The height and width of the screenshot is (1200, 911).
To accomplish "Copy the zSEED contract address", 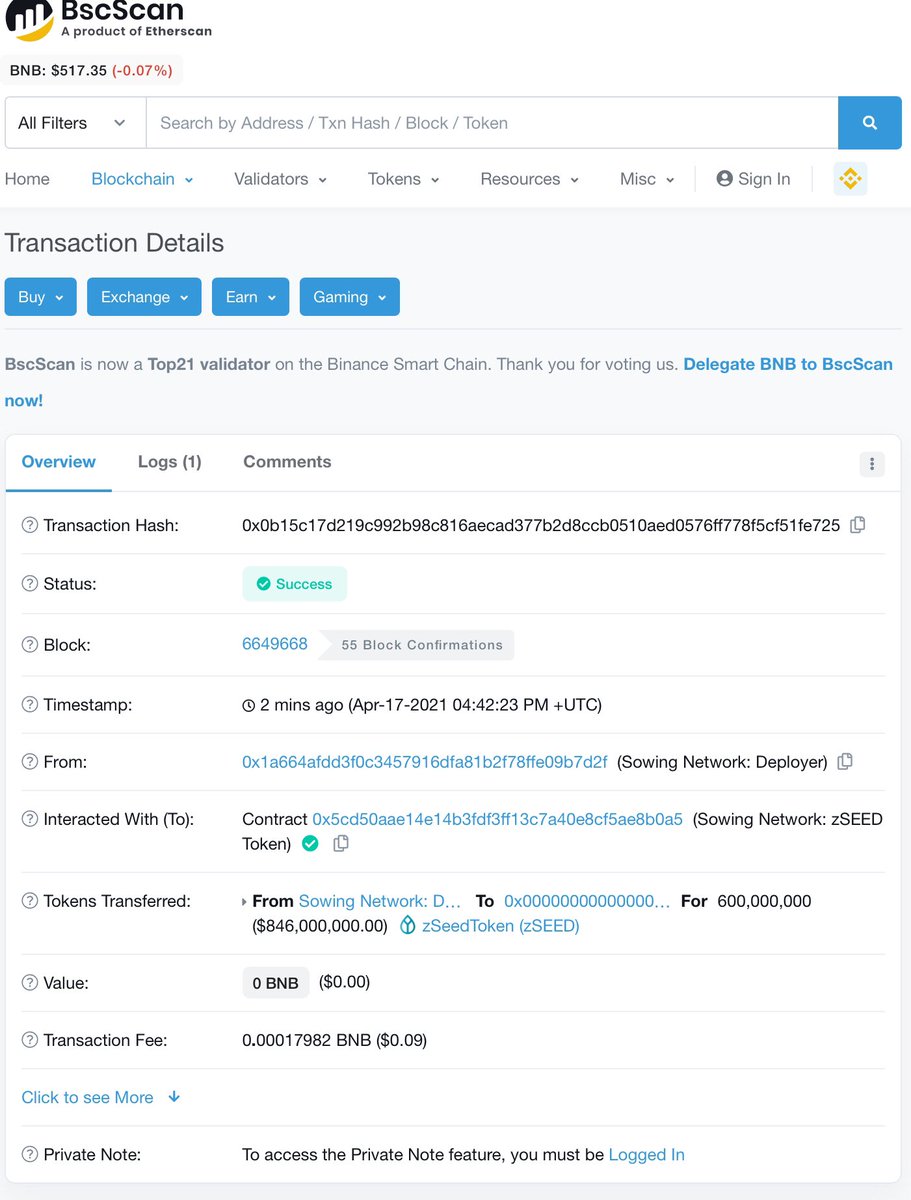I will click(341, 844).
